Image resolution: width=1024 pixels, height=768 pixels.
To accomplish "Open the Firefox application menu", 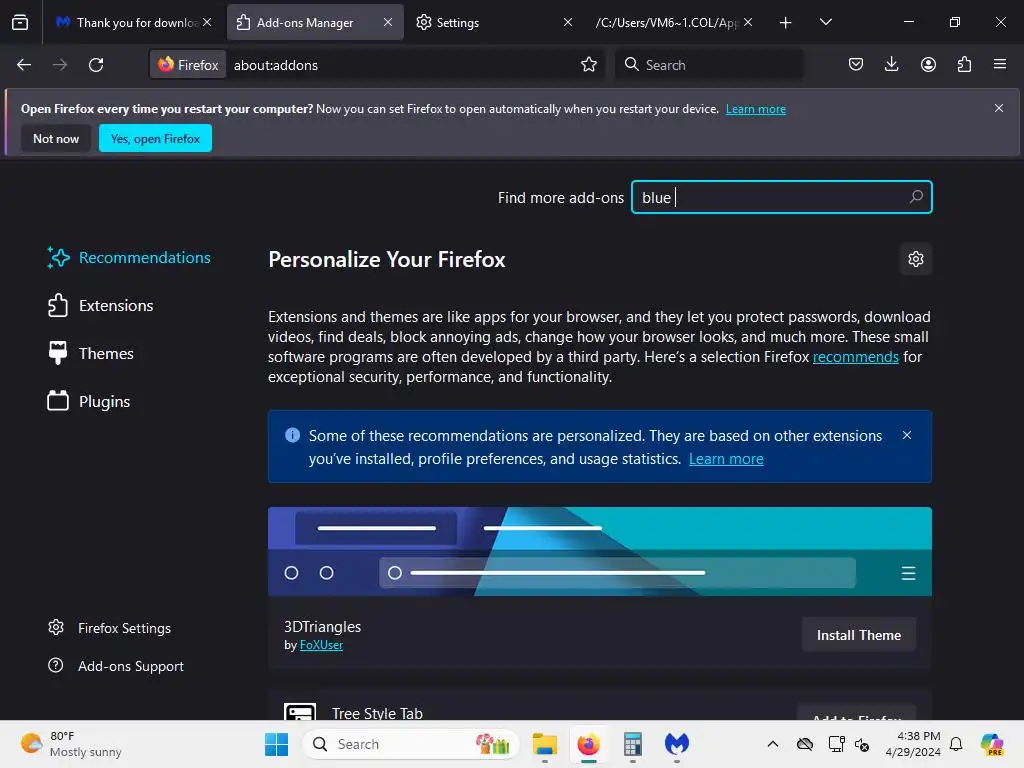I will [1000, 64].
